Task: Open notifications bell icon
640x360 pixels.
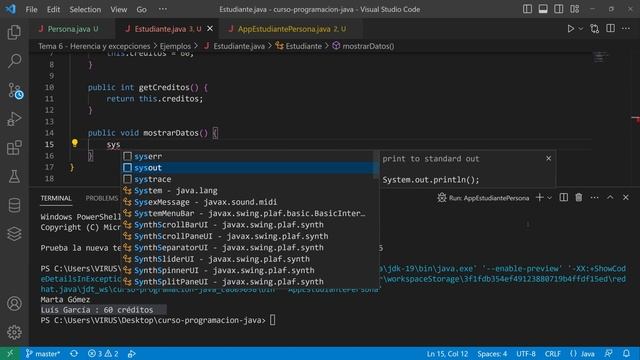Action: [626, 353]
